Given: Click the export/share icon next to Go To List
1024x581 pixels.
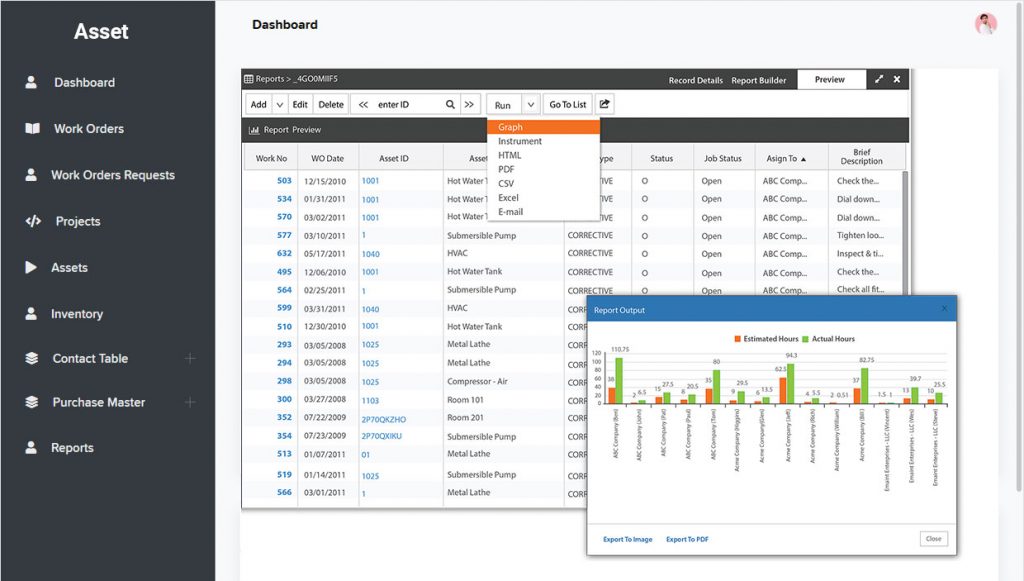Looking at the screenshot, I should (604, 103).
